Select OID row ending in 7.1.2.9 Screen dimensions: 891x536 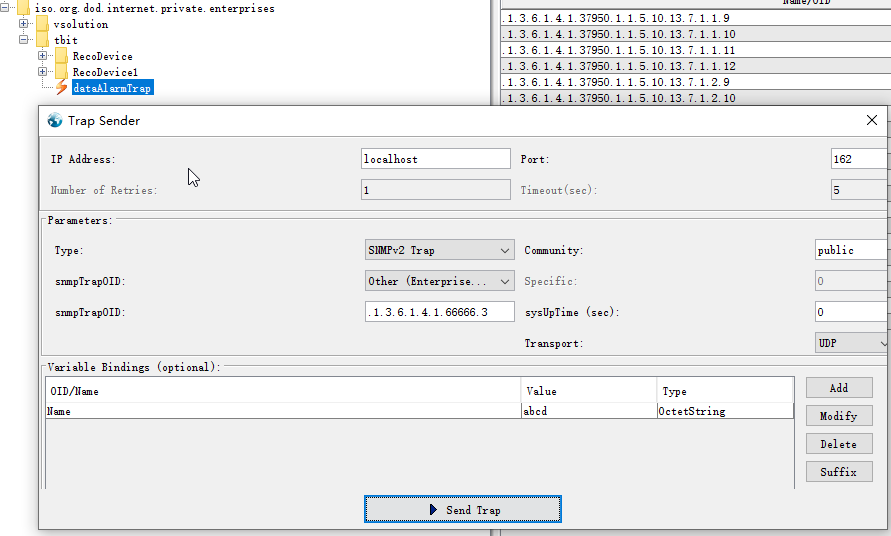(696, 82)
